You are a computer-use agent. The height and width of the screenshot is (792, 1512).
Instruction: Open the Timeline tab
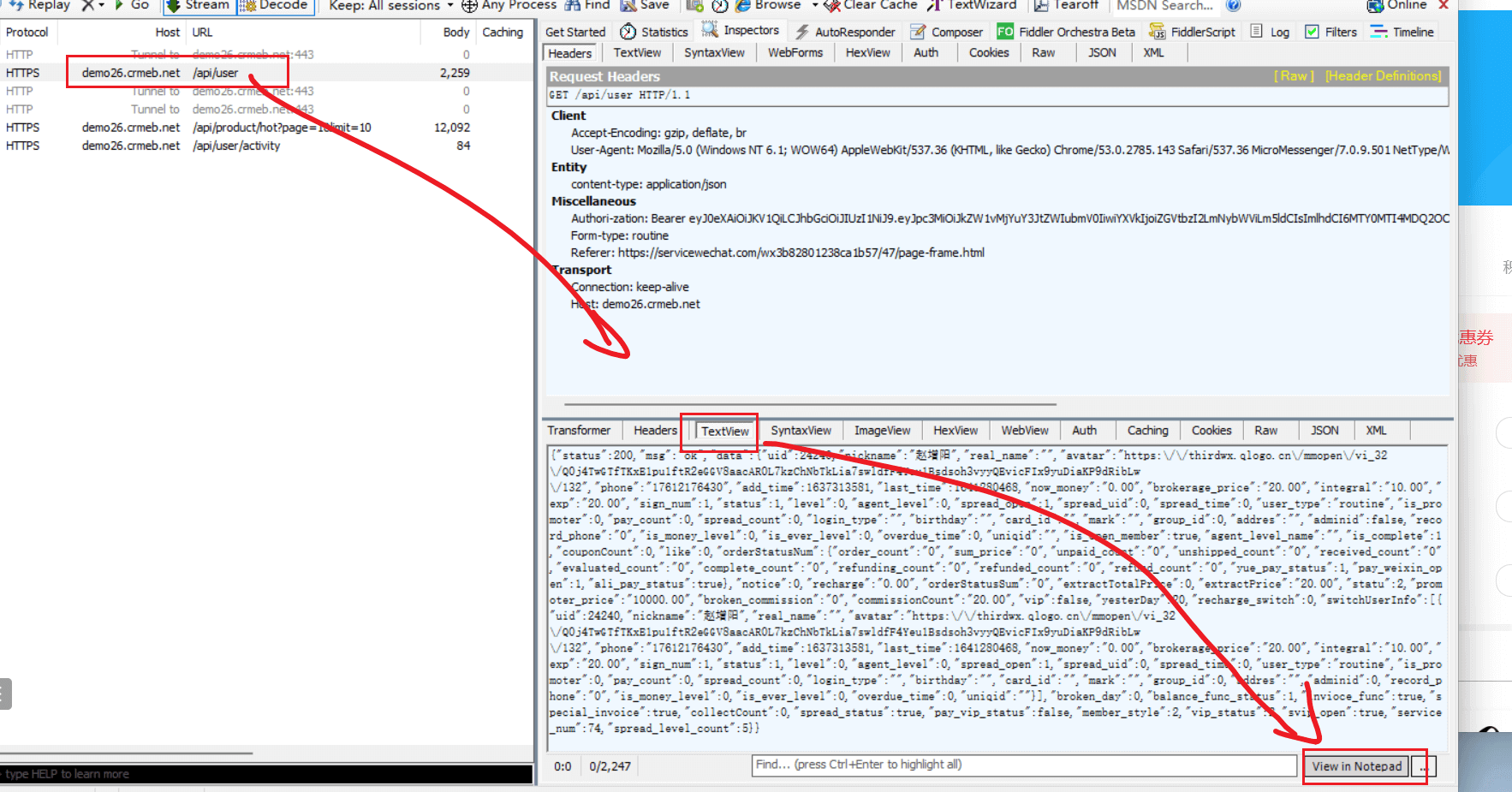coord(1402,32)
